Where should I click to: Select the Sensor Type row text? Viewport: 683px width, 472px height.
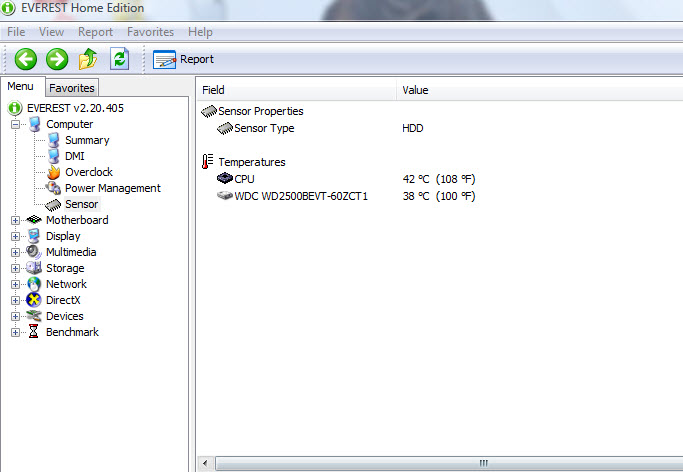(264, 128)
